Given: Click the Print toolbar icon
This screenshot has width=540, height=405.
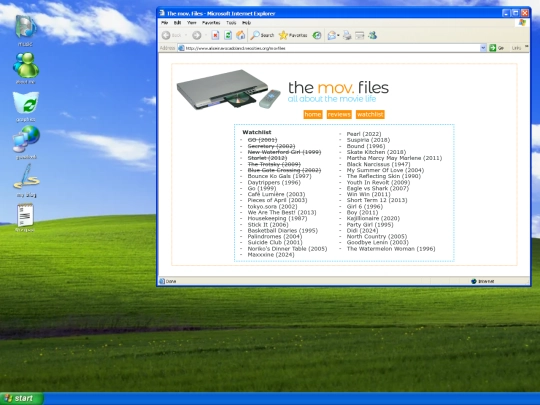Looking at the screenshot, I should pyautogui.click(x=347, y=35).
